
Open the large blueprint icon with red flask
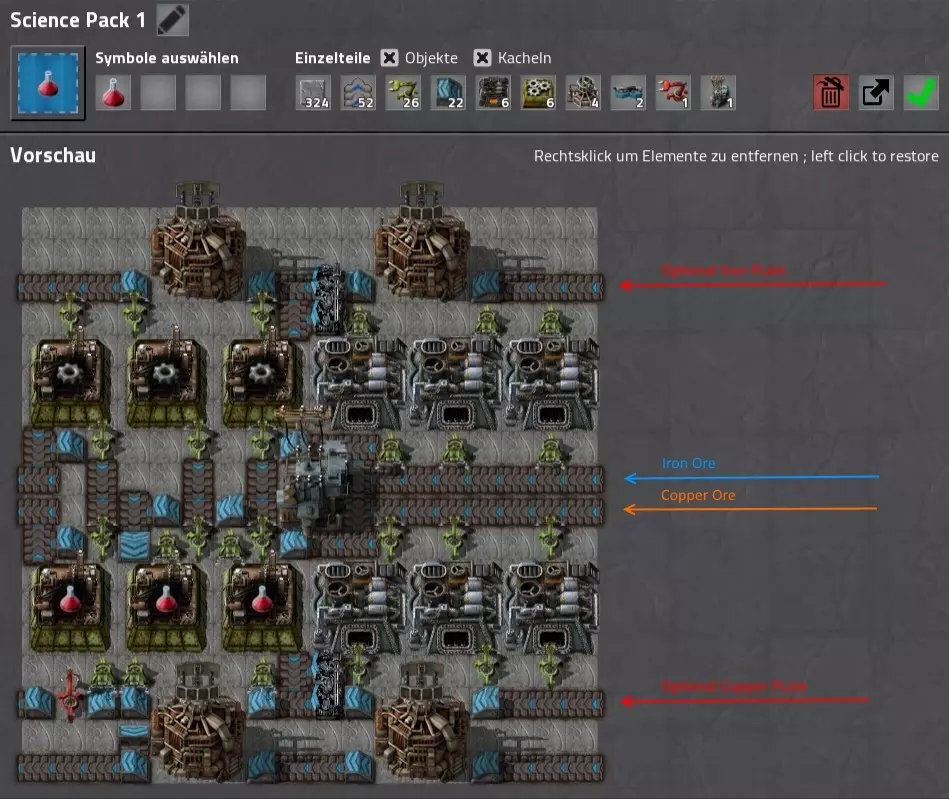(x=48, y=83)
